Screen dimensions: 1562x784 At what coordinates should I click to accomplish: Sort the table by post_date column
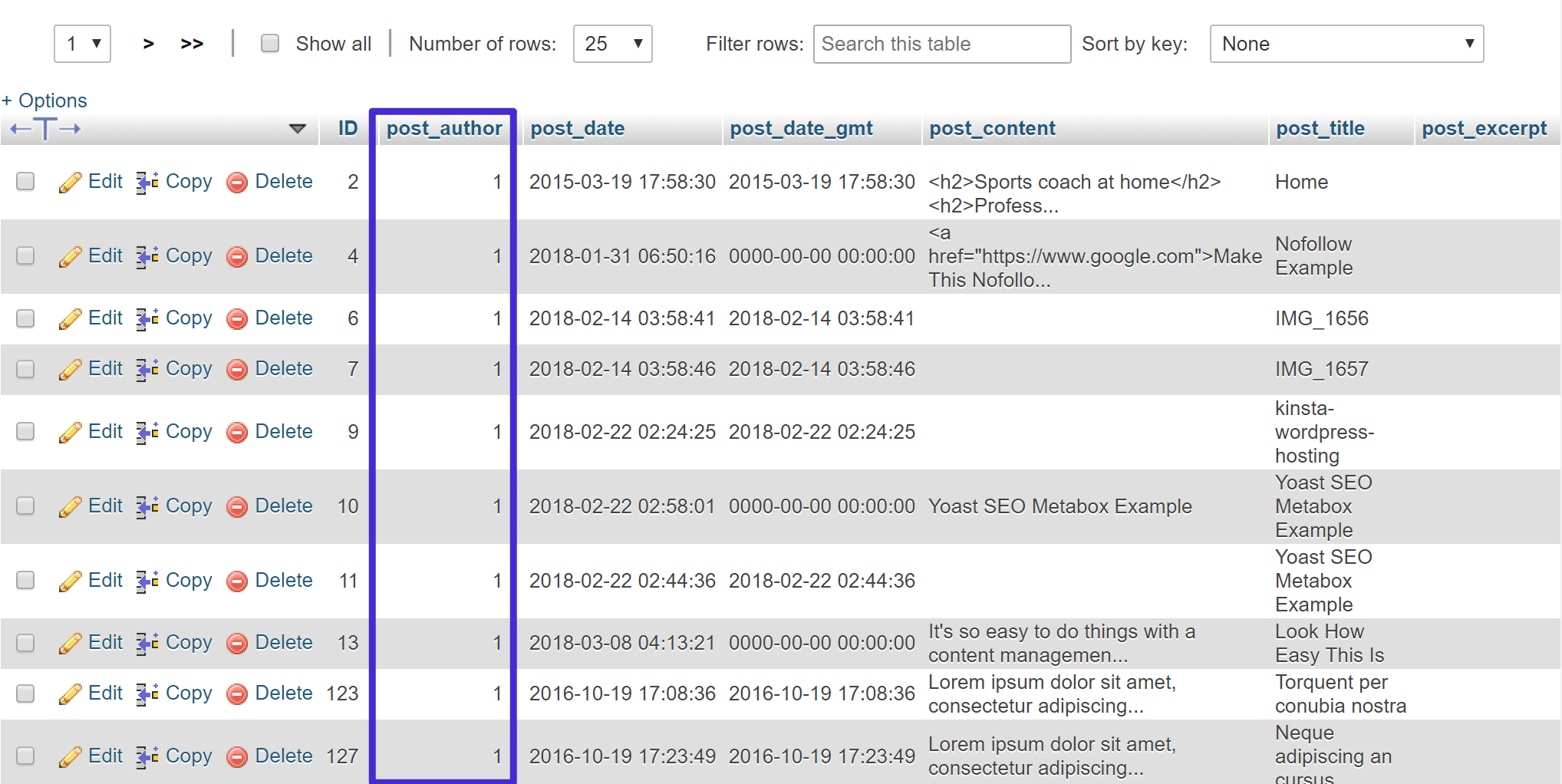tap(577, 128)
